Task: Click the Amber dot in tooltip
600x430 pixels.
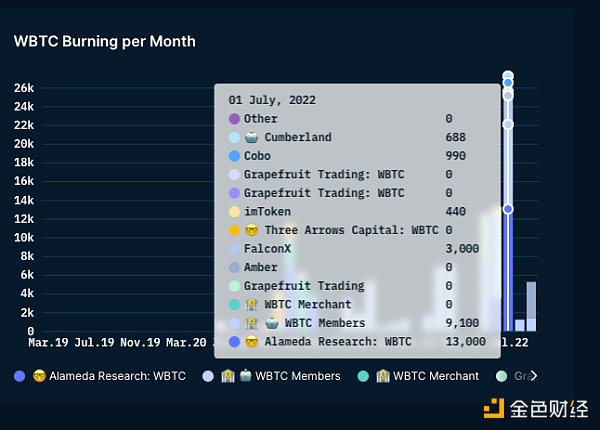Action: point(234,267)
